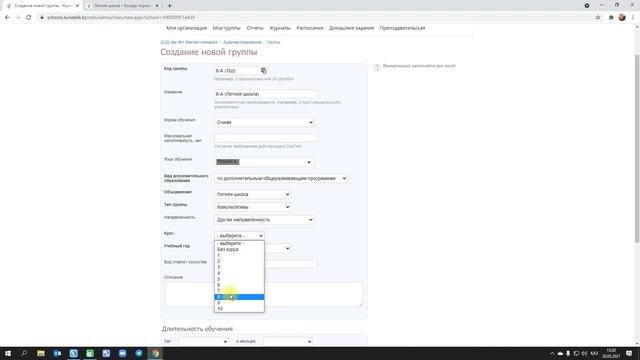Open the 'Летняя школа' association dropdown

point(253,194)
